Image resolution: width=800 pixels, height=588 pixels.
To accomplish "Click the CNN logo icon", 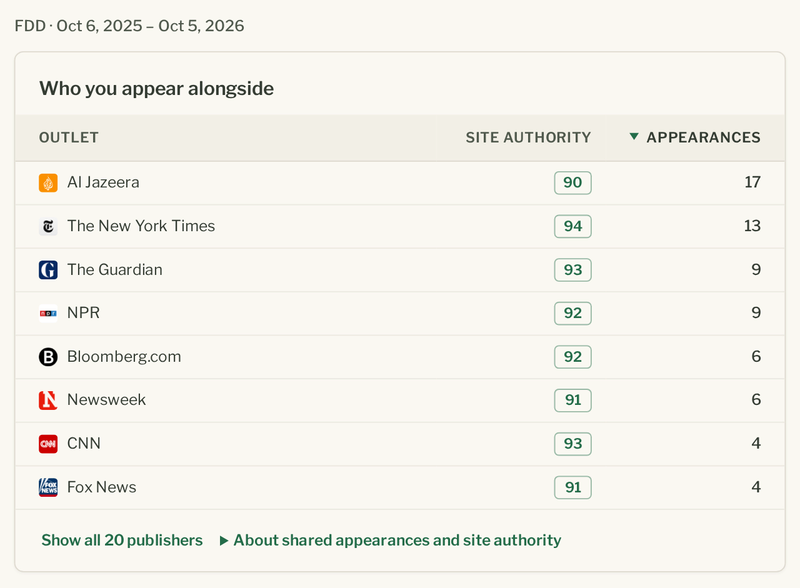I will point(48,444).
